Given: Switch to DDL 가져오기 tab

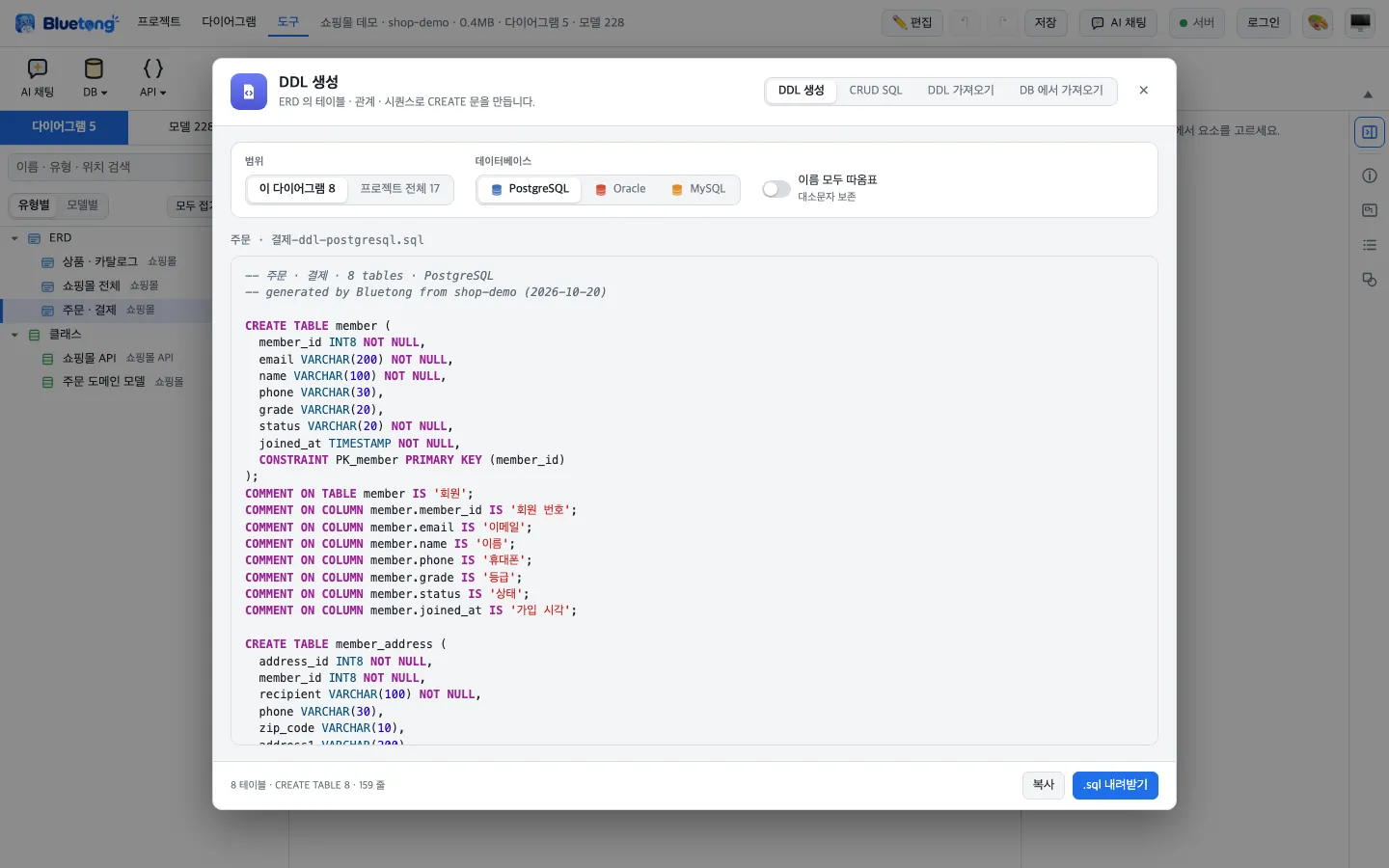Looking at the screenshot, I should point(961,91).
